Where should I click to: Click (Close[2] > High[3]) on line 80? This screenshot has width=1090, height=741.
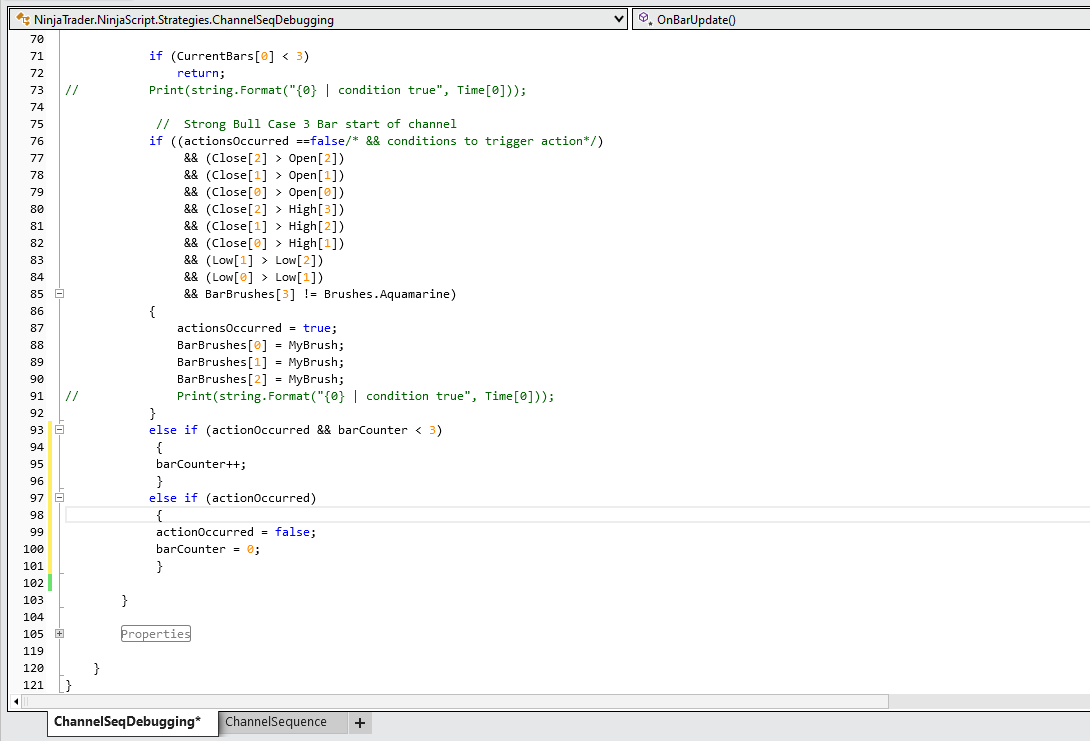[x=275, y=209]
